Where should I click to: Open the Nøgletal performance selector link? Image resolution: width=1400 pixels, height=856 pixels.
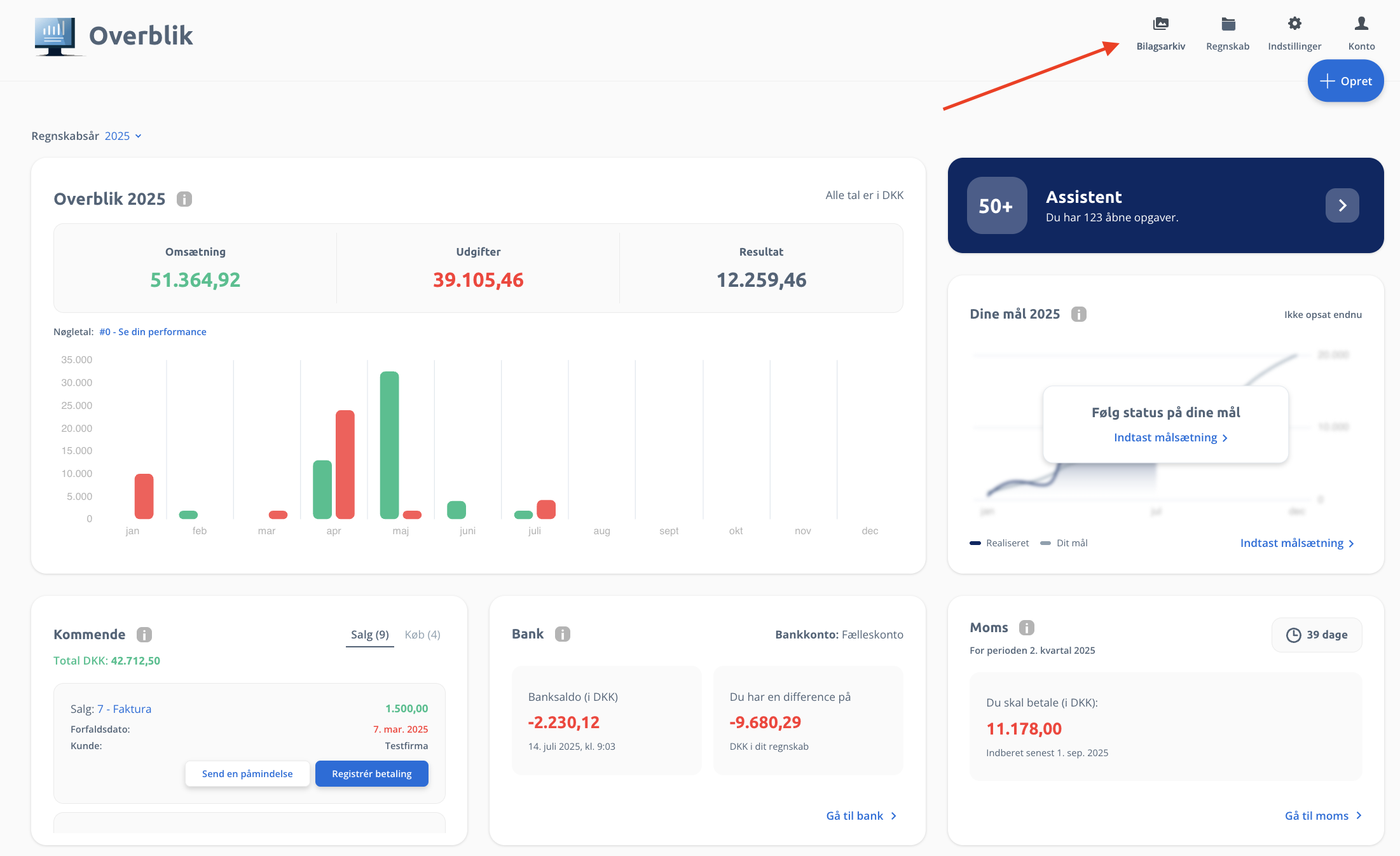coord(153,332)
